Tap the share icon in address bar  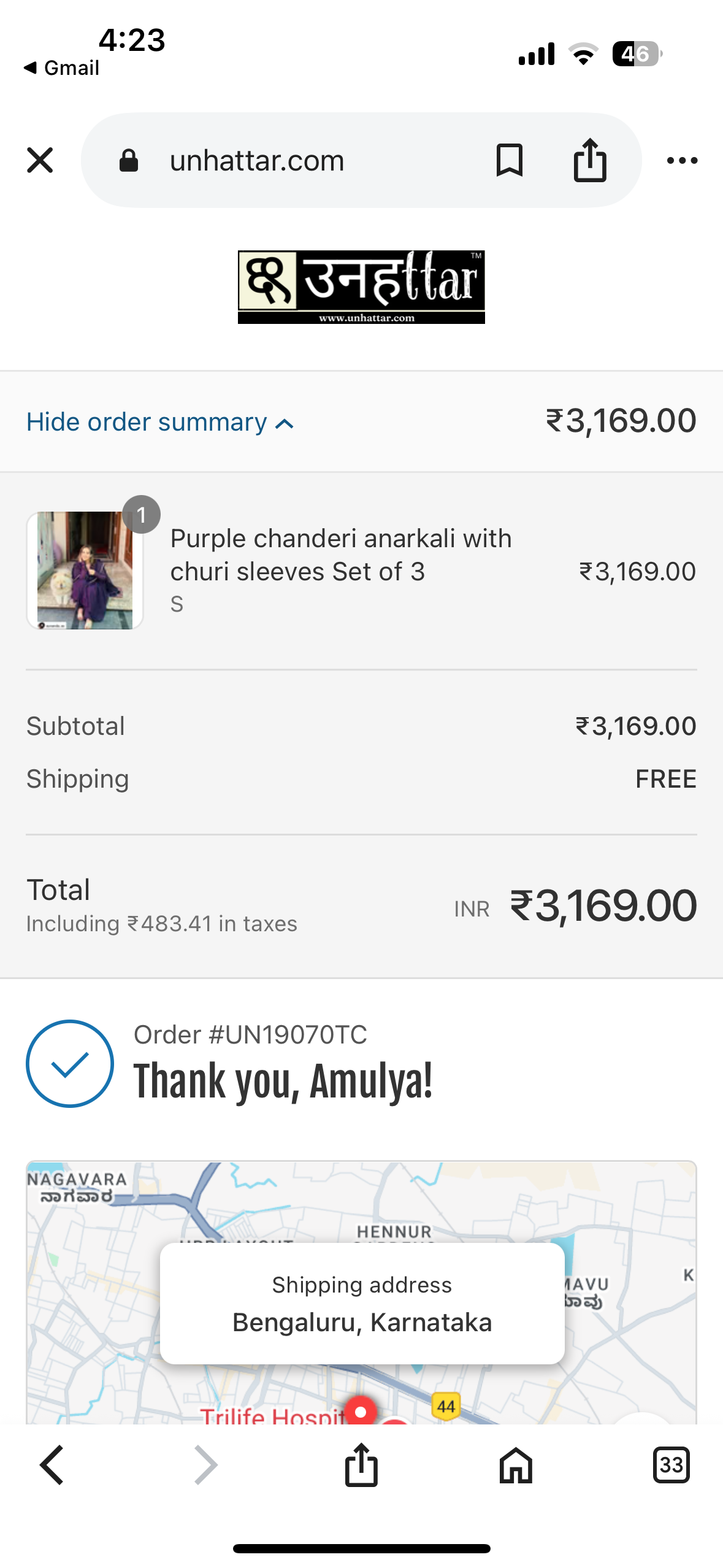[x=590, y=161]
